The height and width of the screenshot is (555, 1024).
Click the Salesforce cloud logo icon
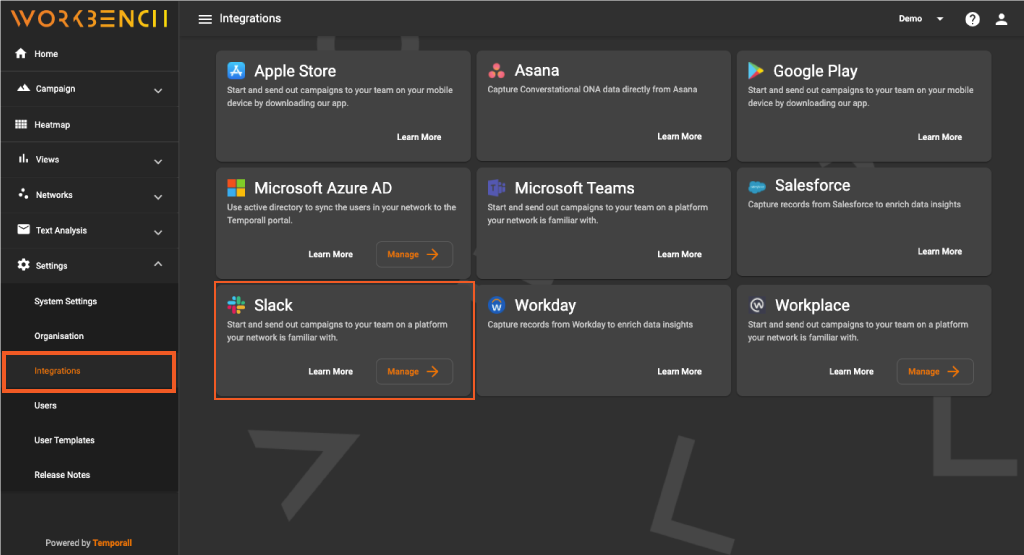757,187
